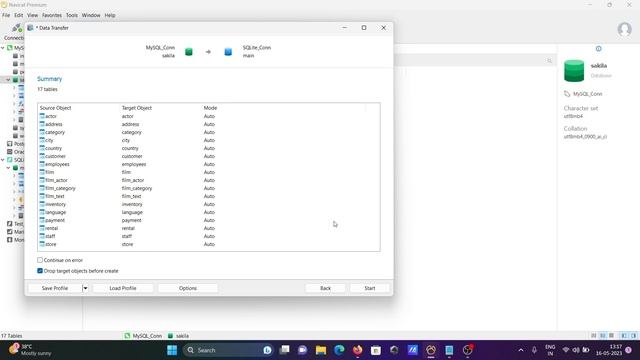Select the source table 'rental'
Viewport: 640px width, 360px height.
(x=51, y=228)
